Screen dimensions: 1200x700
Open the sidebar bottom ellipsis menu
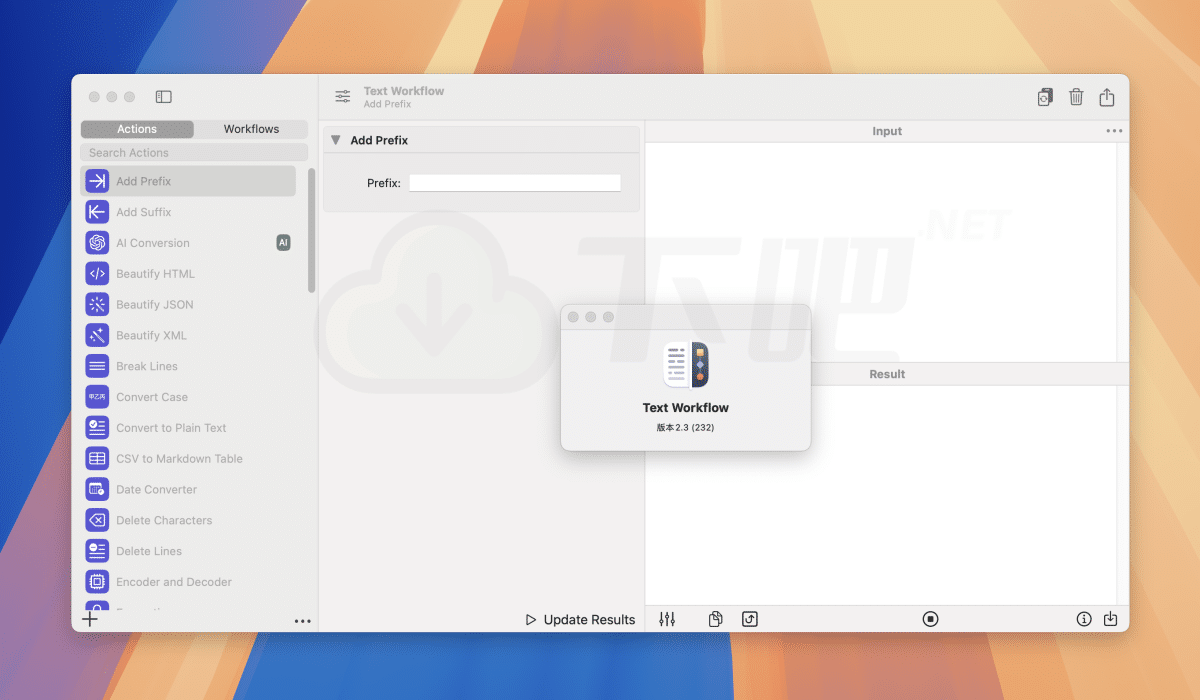303,621
